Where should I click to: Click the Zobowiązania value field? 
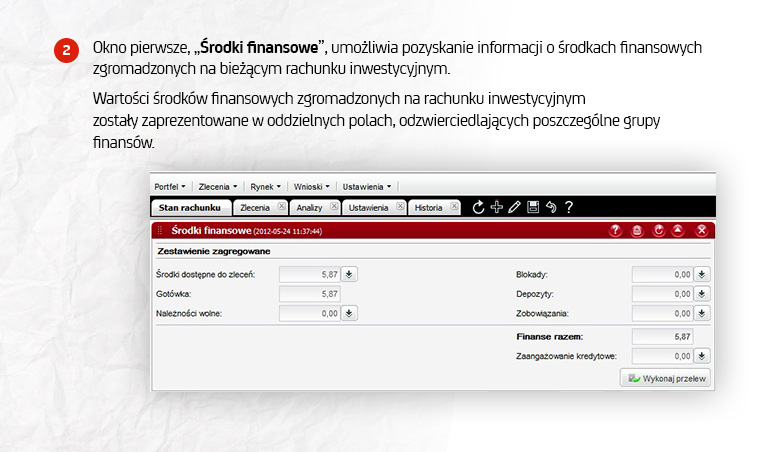coord(663,313)
